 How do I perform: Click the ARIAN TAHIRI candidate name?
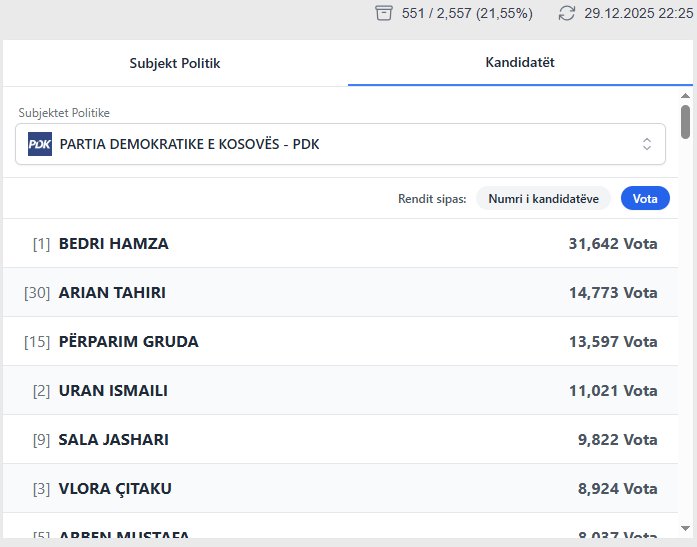[112, 293]
